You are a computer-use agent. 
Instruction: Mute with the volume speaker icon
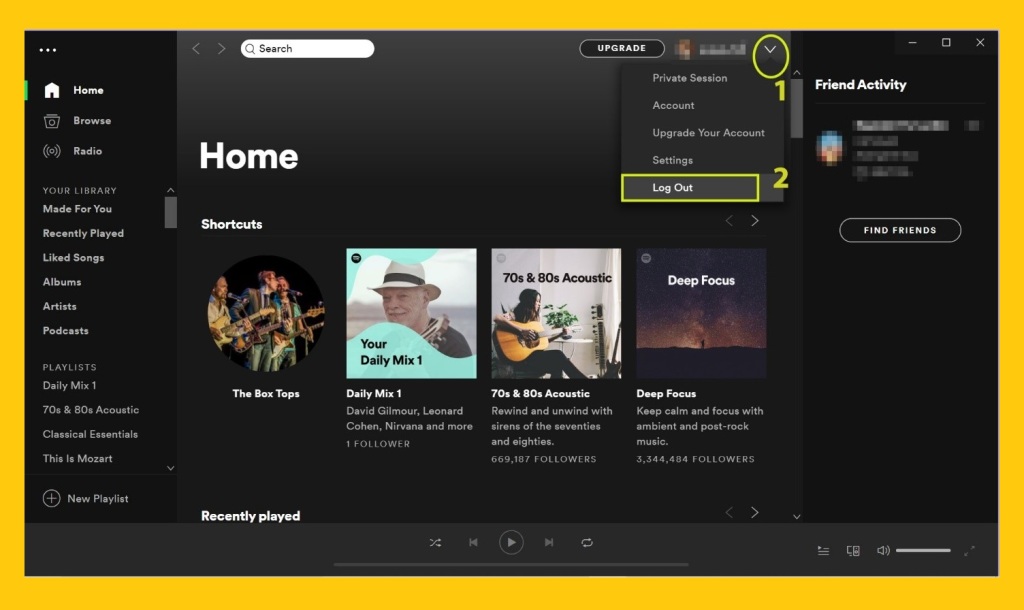click(x=883, y=551)
